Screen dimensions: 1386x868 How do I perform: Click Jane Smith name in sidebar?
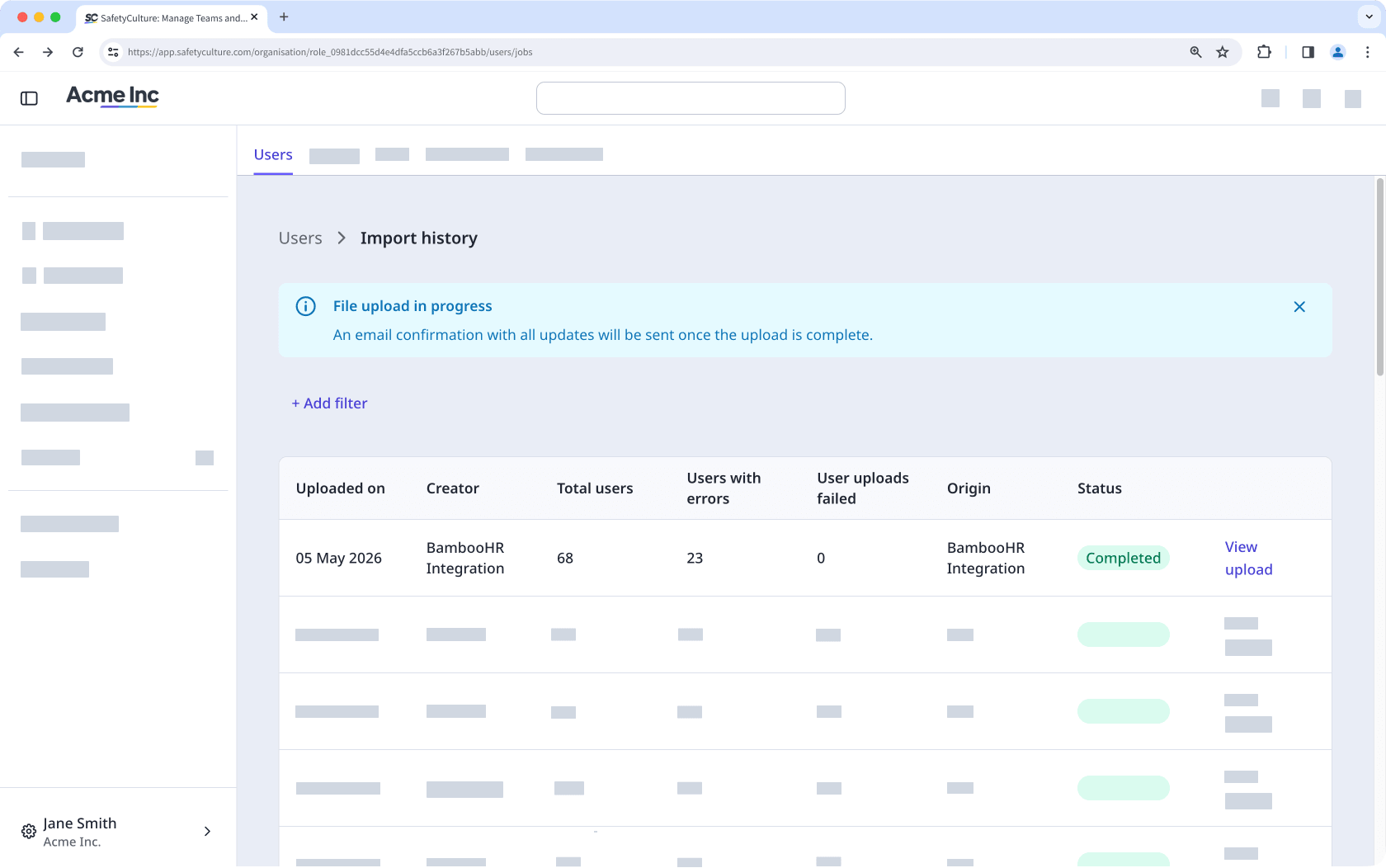80,823
